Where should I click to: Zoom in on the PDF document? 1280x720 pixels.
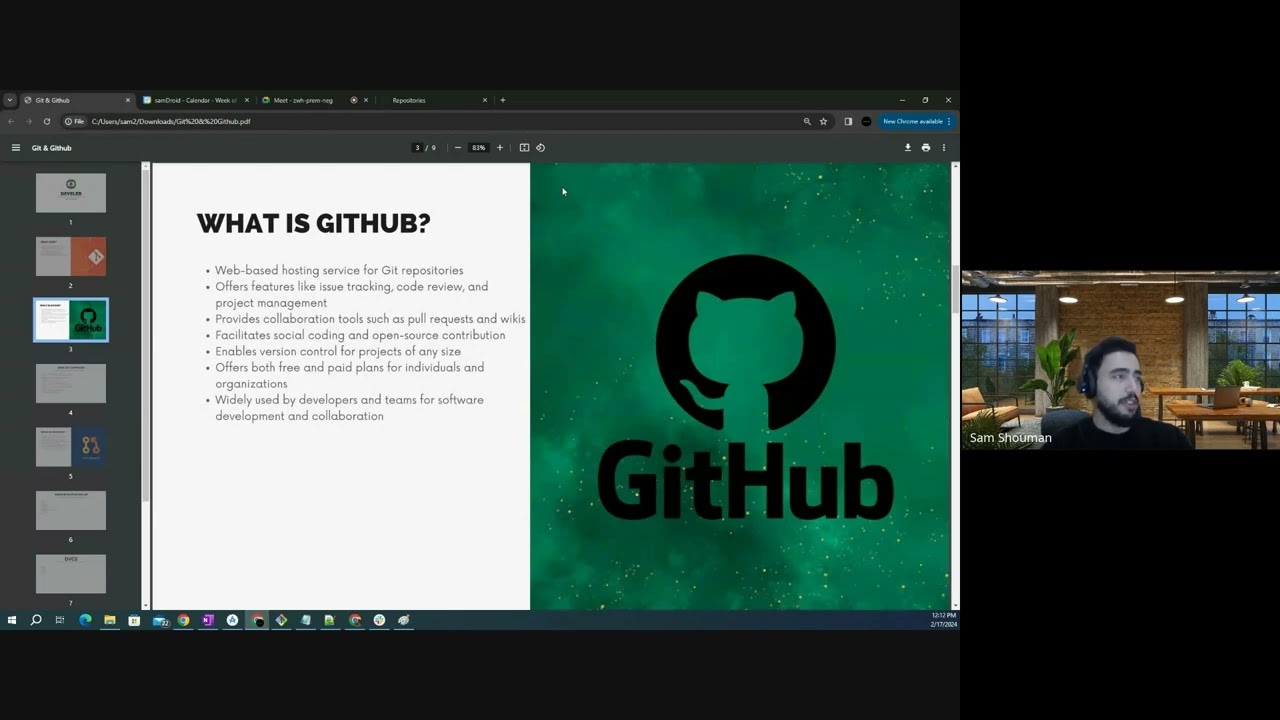click(499, 147)
